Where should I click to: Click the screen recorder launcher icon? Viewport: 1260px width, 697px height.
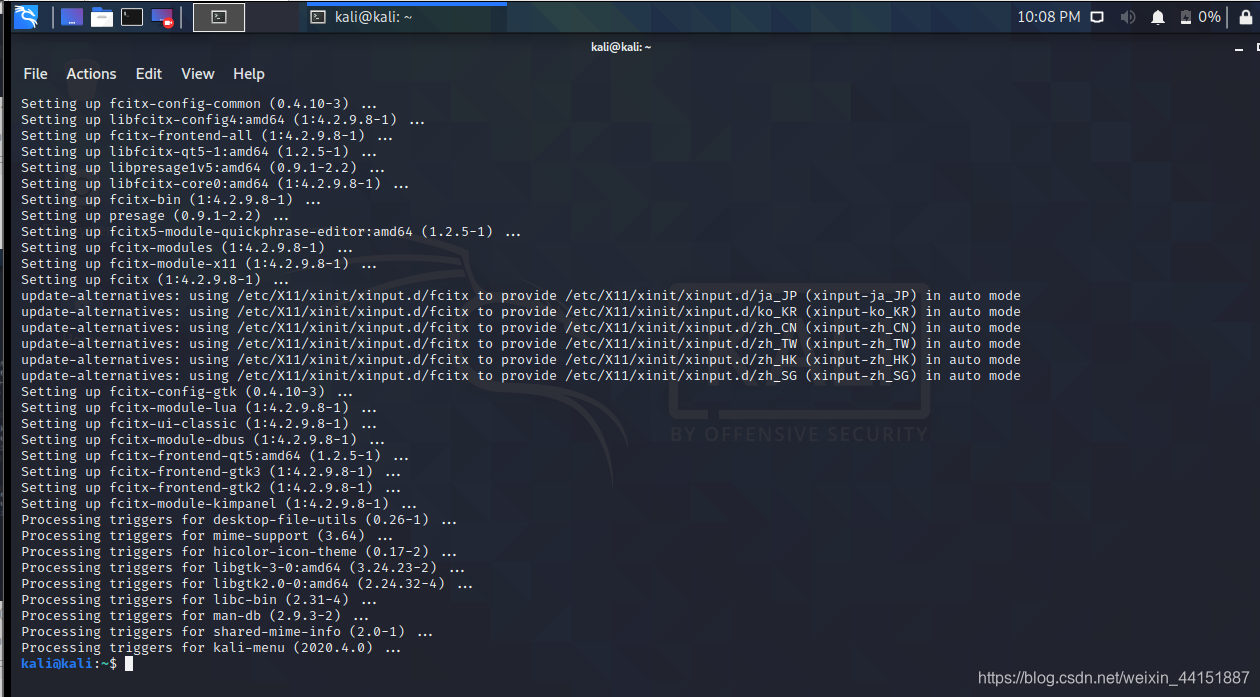162,17
